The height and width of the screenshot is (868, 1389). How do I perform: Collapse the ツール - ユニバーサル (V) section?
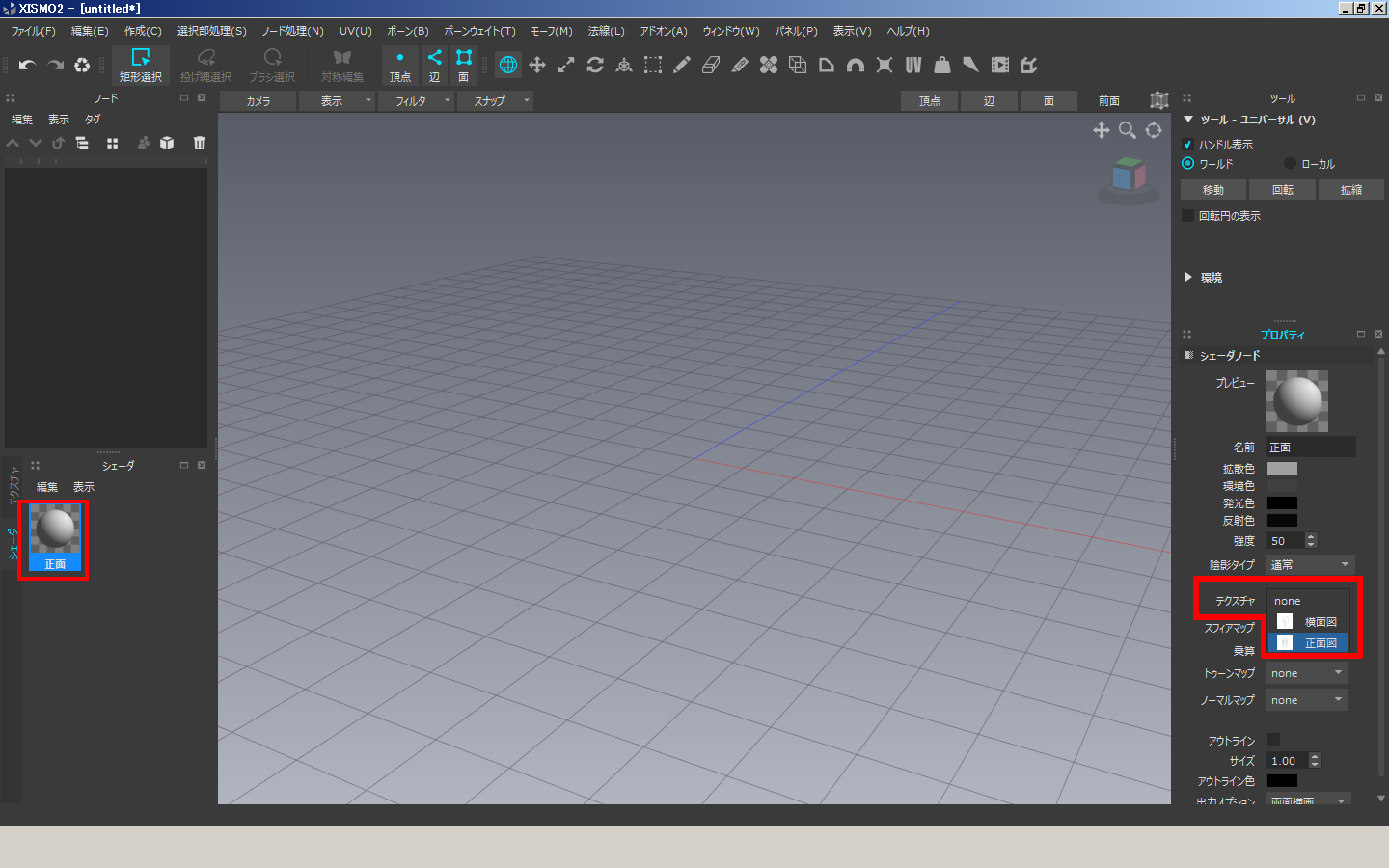click(1188, 120)
